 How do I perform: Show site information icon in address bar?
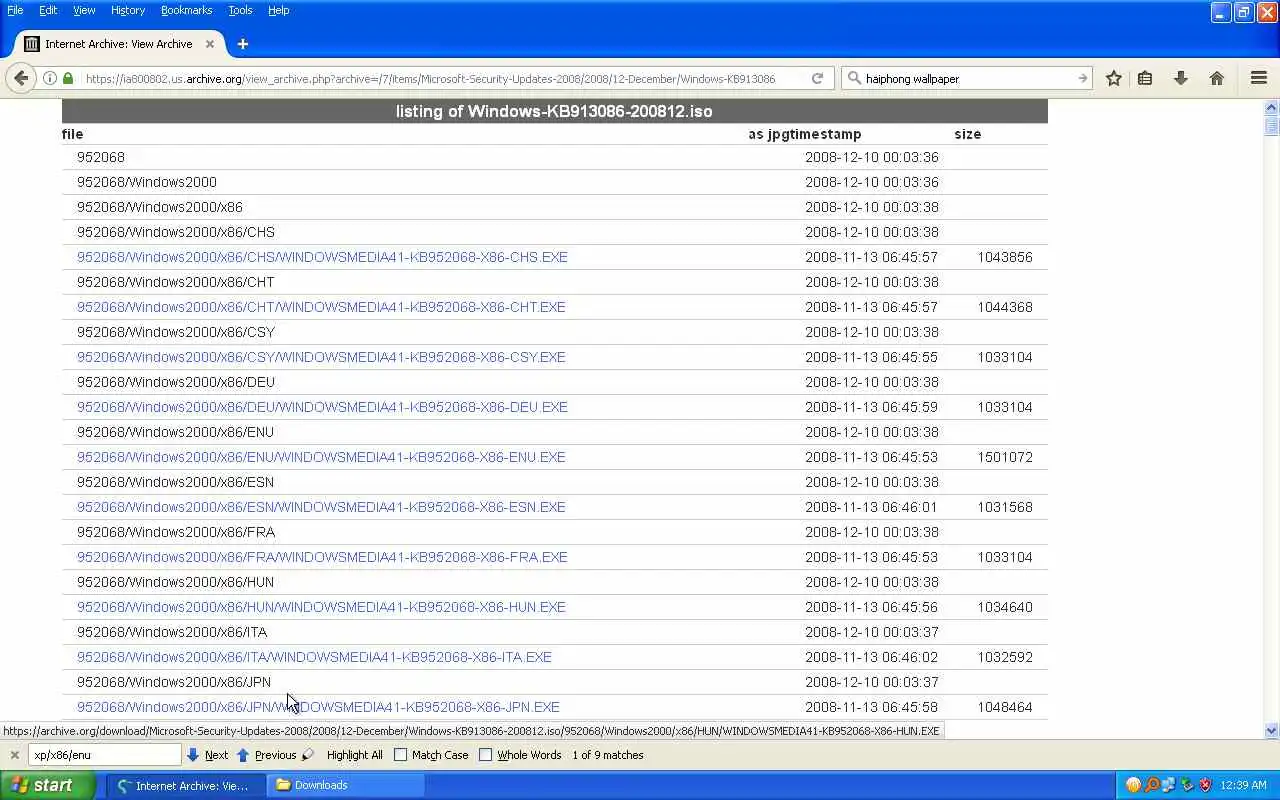(50, 78)
